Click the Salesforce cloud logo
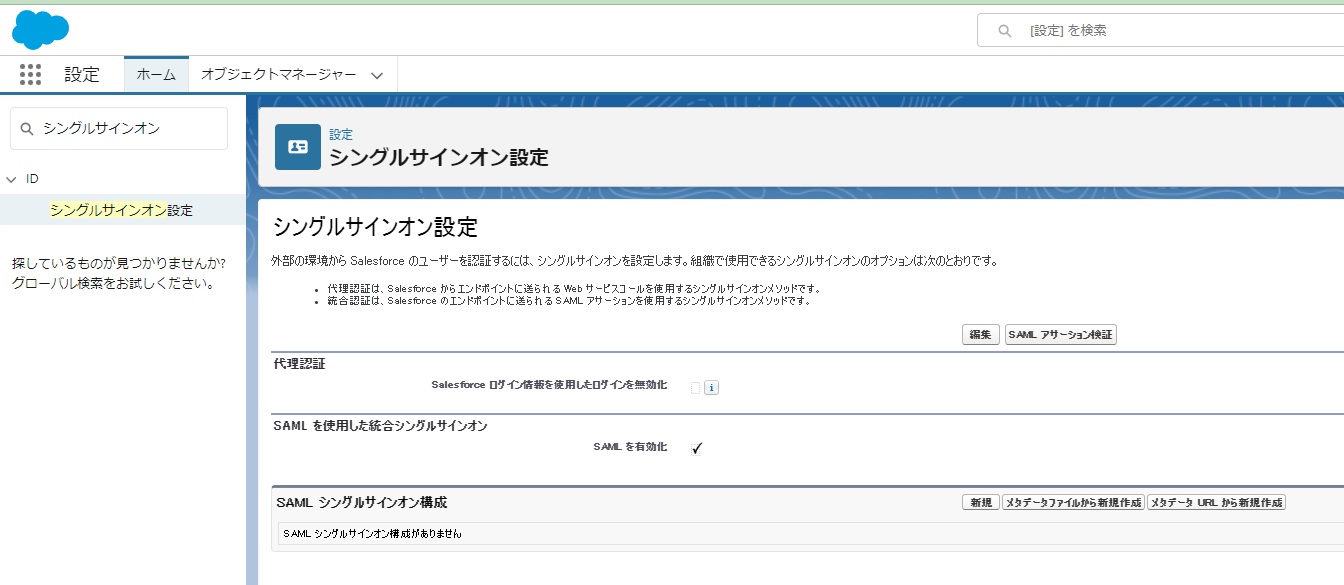 point(41,30)
